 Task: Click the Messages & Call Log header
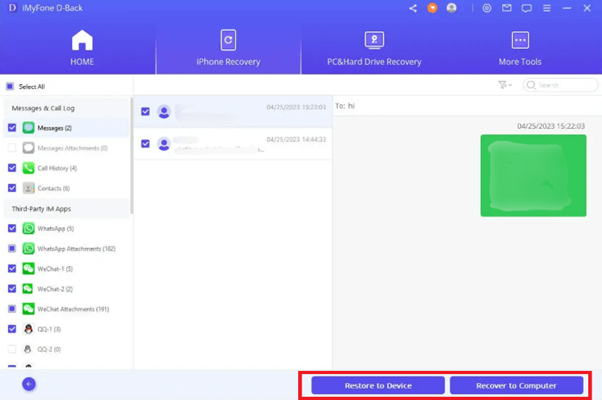(66, 108)
